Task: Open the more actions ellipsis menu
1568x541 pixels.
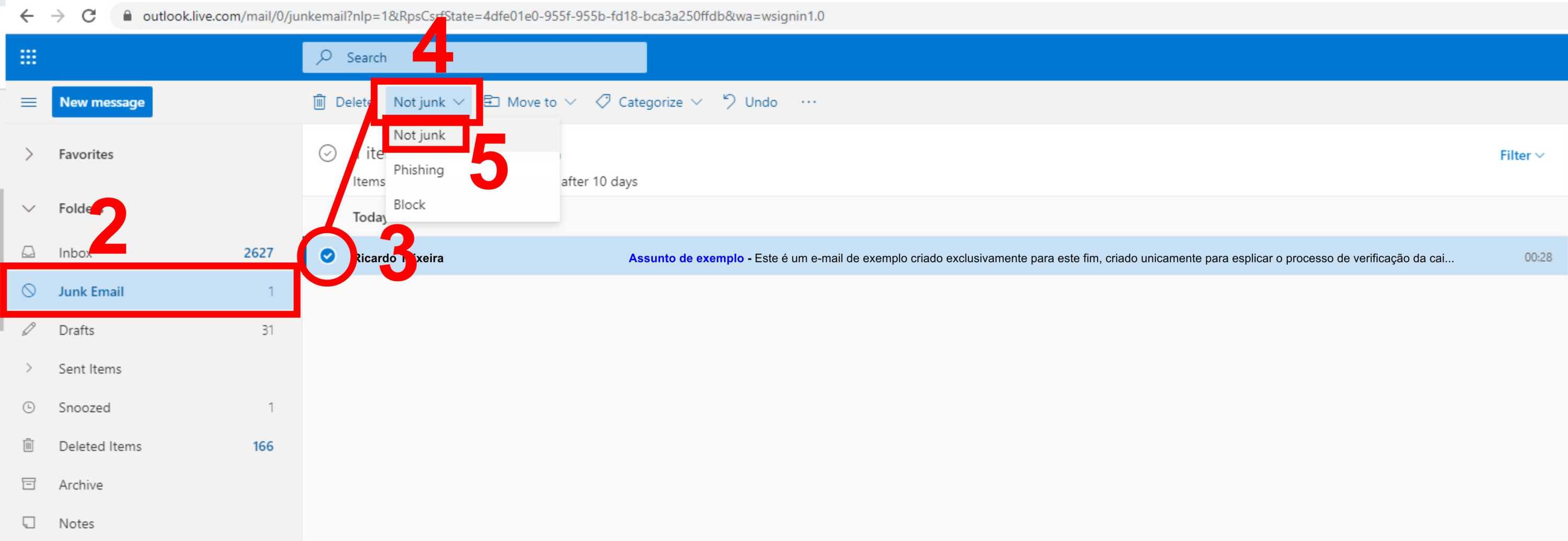Action: [809, 102]
